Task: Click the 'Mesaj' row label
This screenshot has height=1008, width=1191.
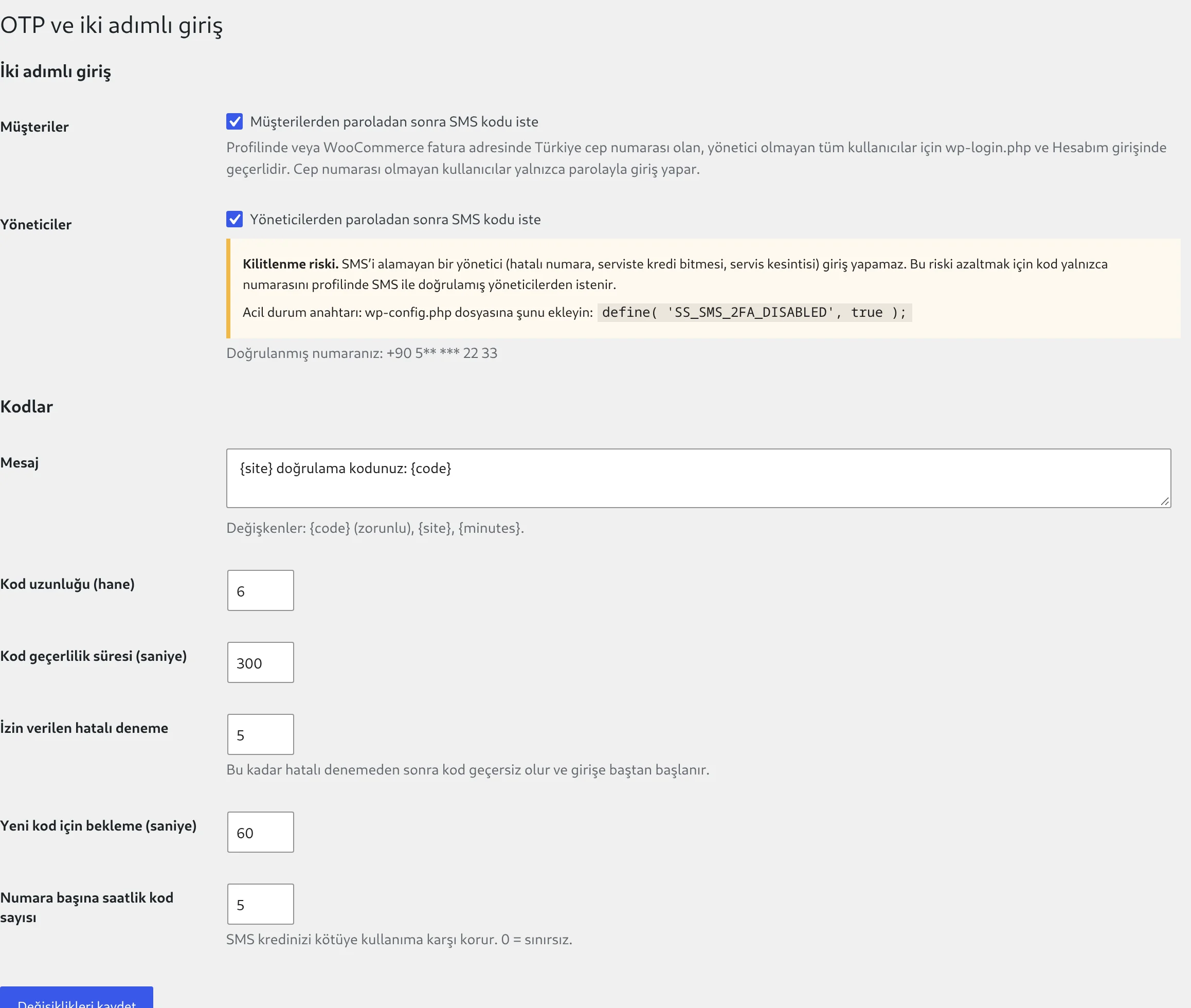Action: (20, 463)
